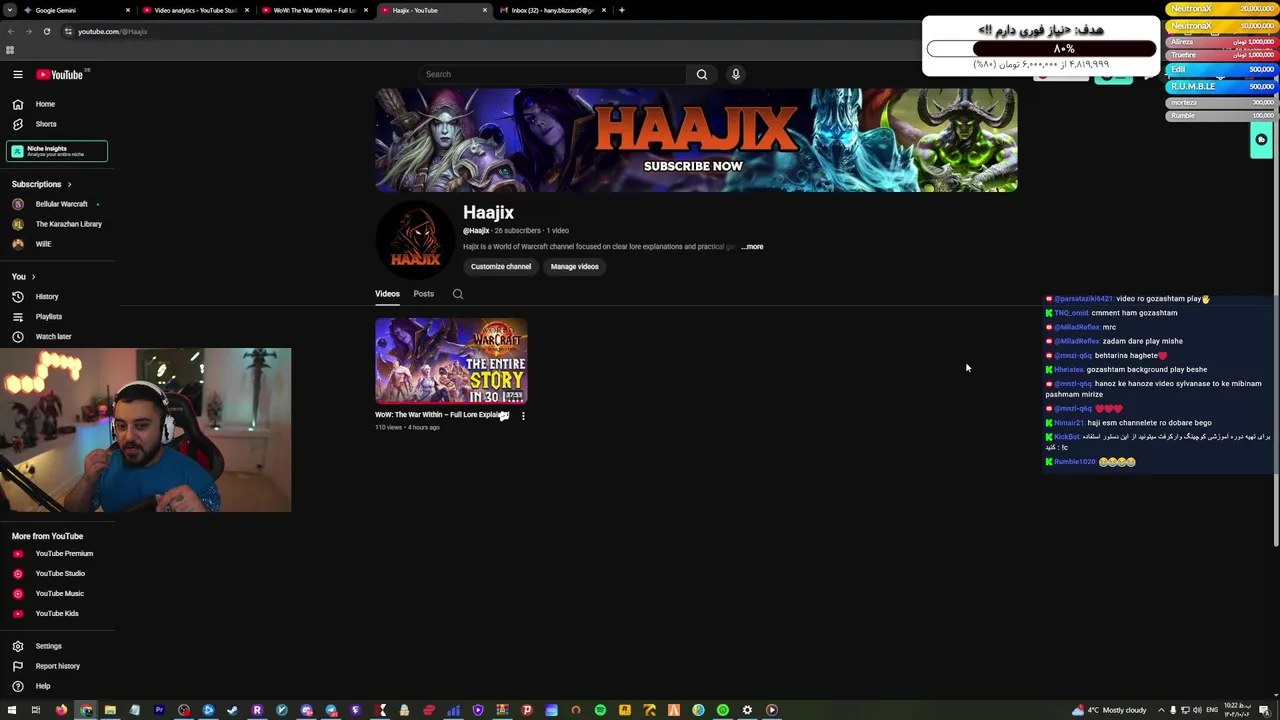Open Steam from taskbar
The width and height of the screenshot is (1280, 720).
(x=233, y=710)
